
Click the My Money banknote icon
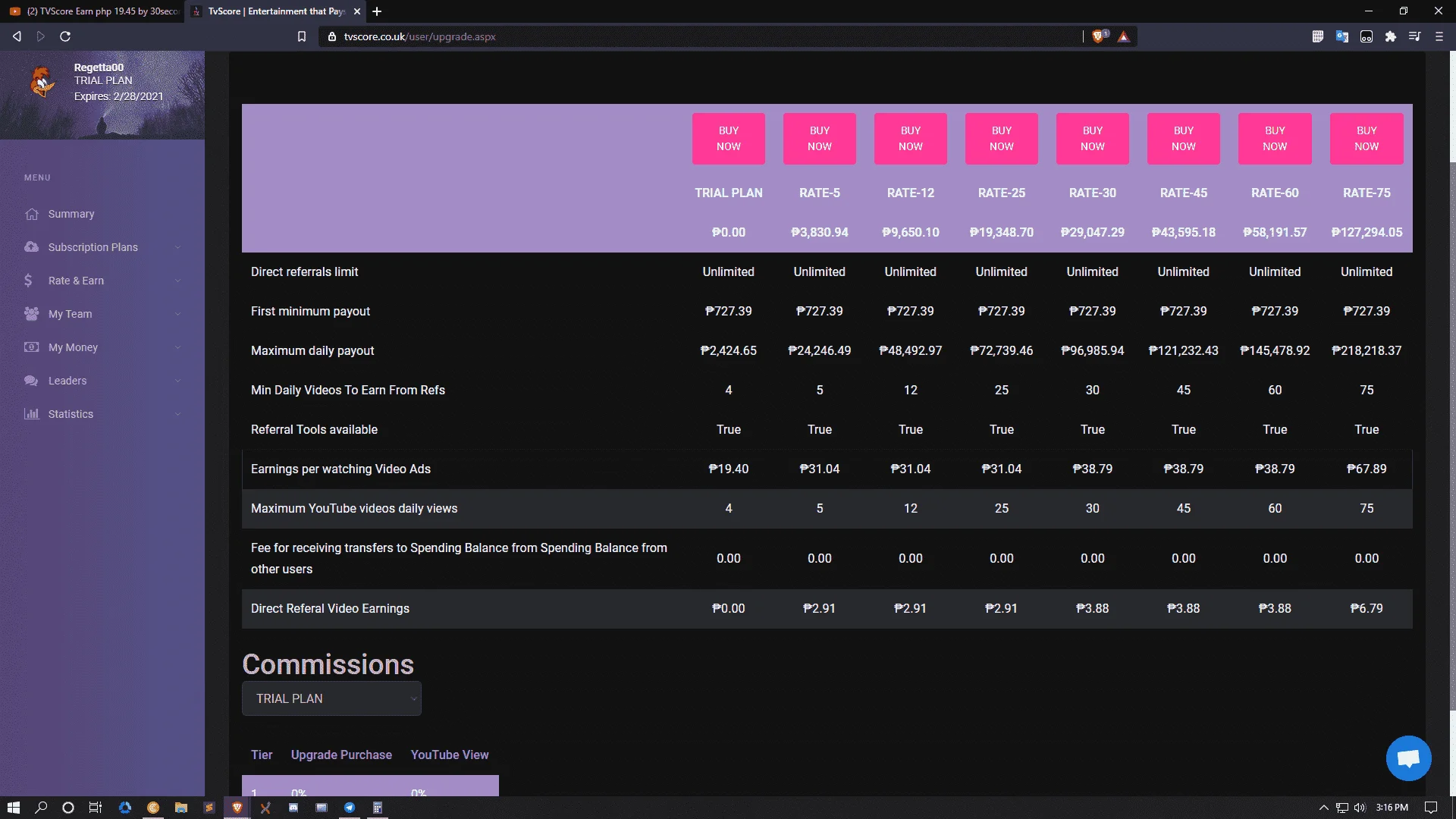tap(31, 347)
